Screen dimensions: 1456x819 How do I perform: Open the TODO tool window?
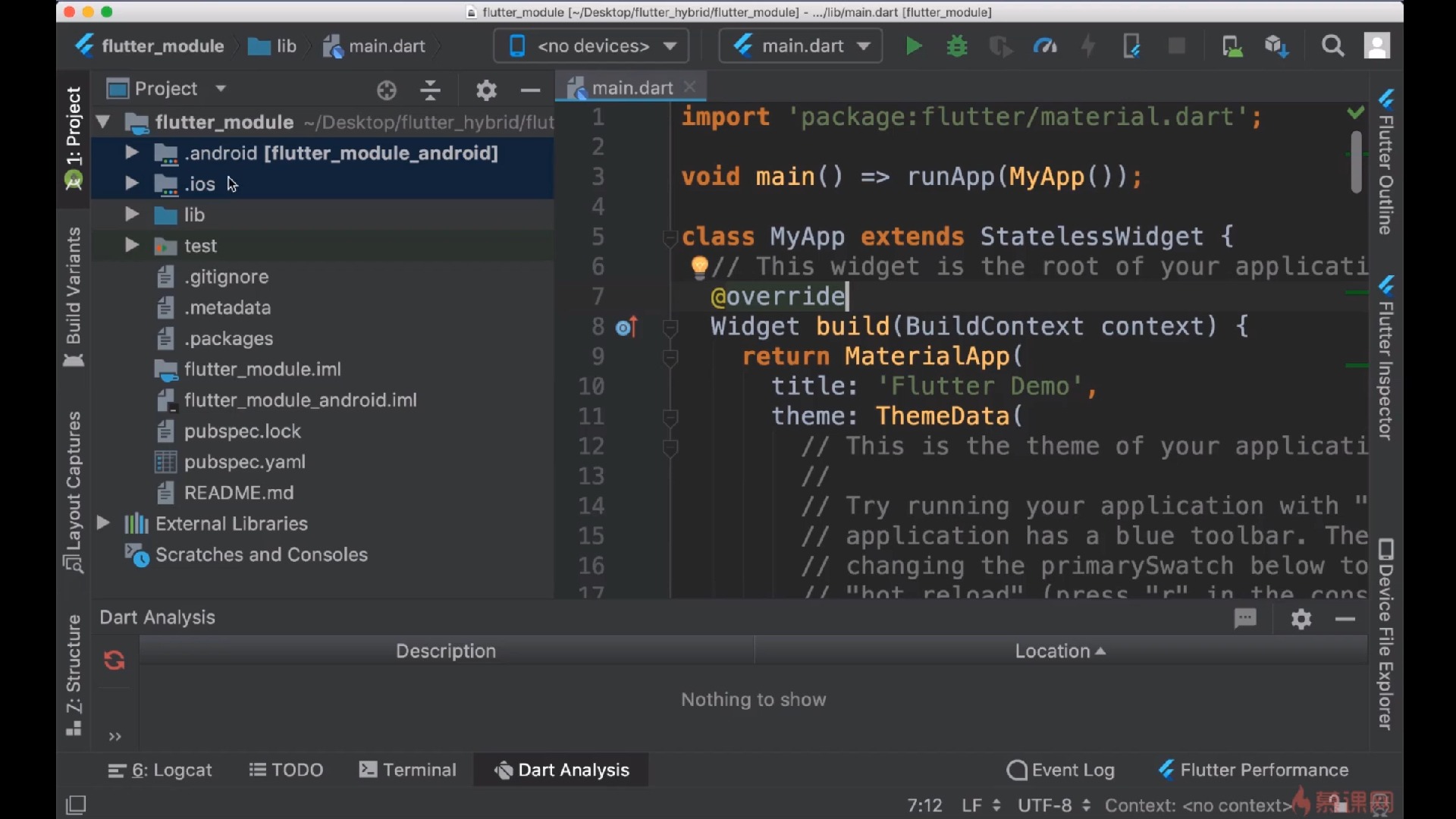pyautogui.click(x=286, y=770)
